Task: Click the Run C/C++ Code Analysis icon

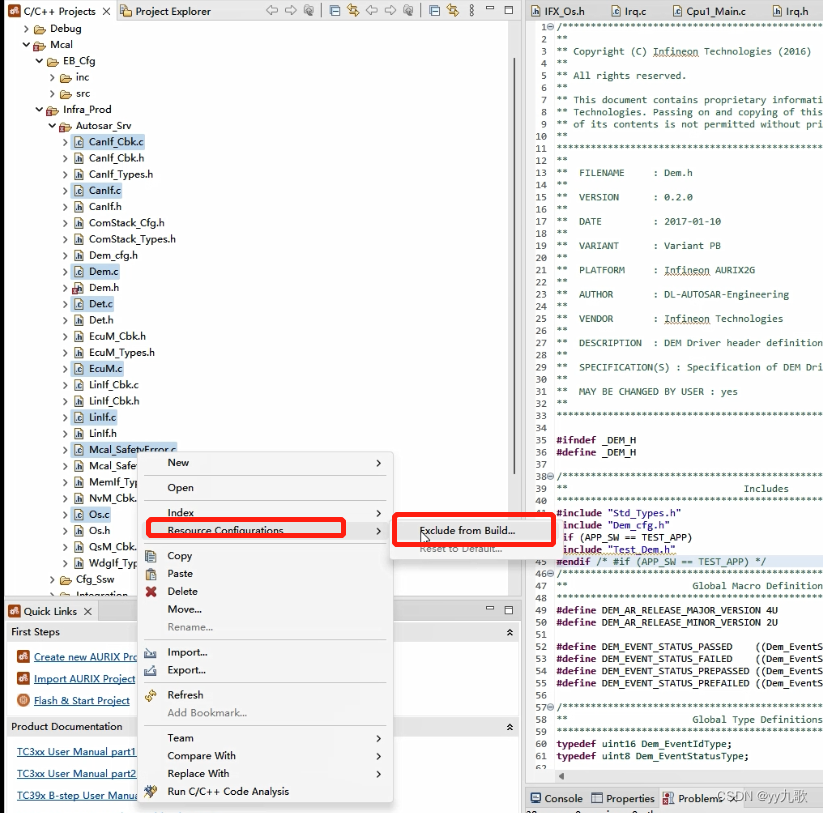Action: coord(151,792)
